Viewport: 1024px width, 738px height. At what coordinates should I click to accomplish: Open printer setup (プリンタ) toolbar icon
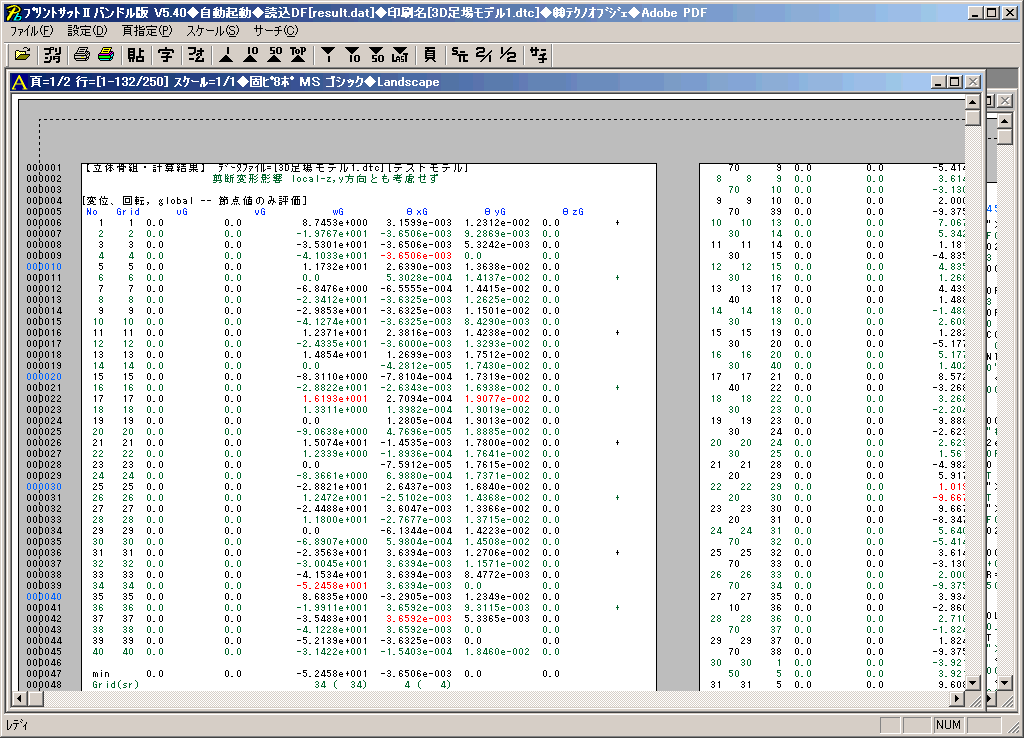(x=53, y=55)
